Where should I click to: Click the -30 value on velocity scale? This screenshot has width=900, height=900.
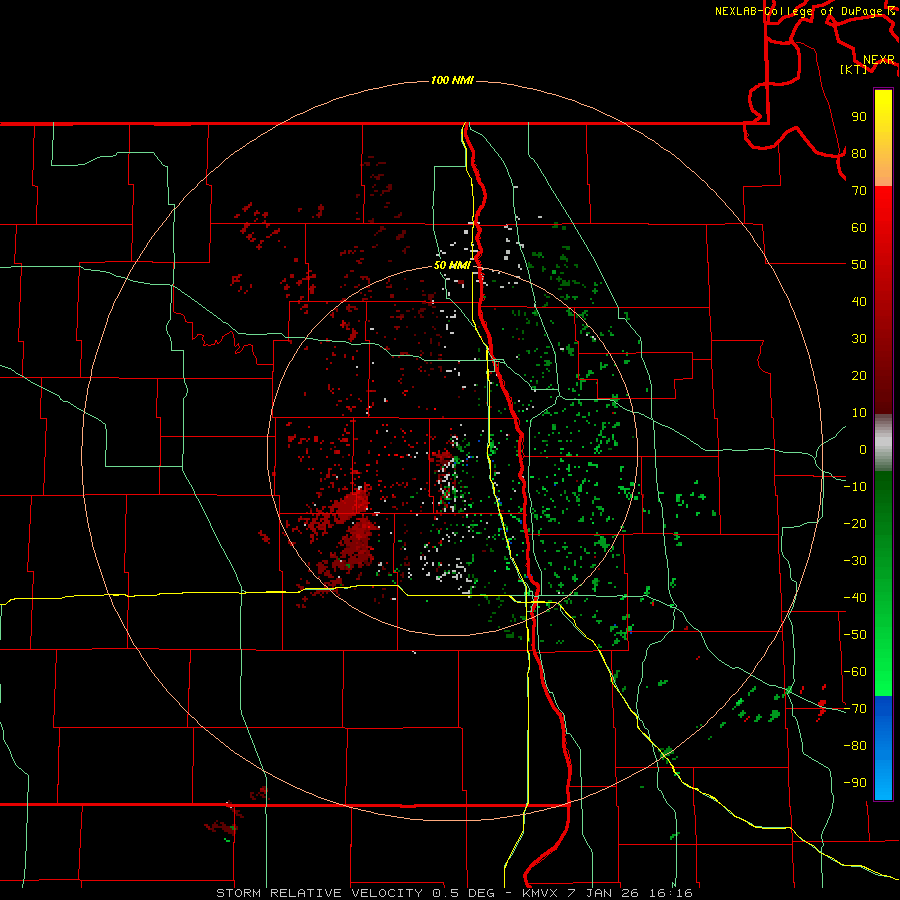855,561
